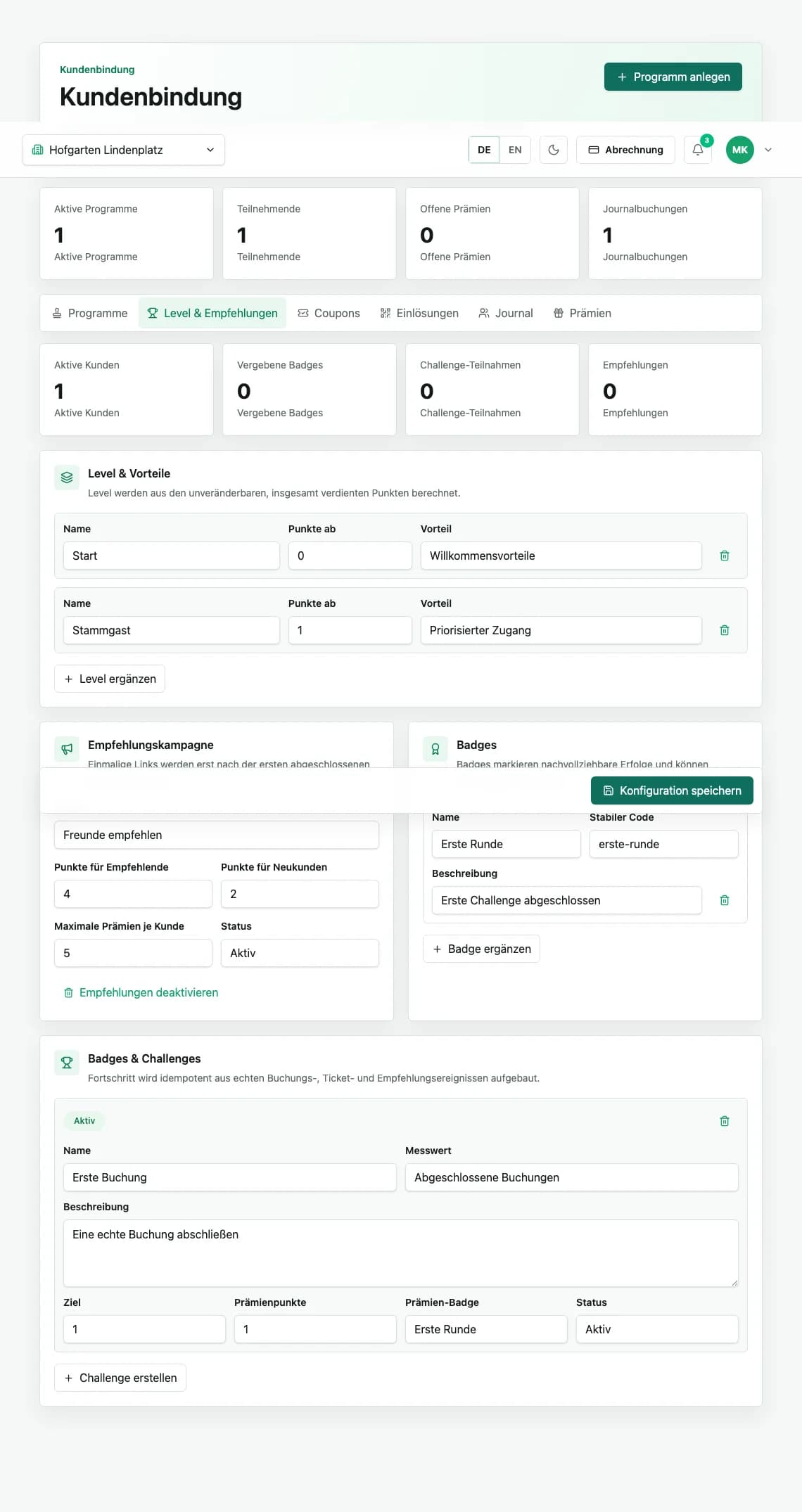The image size is (802, 1512).
Task: Click the Offene Prämien stat card
Action: (x=492, y=233)
